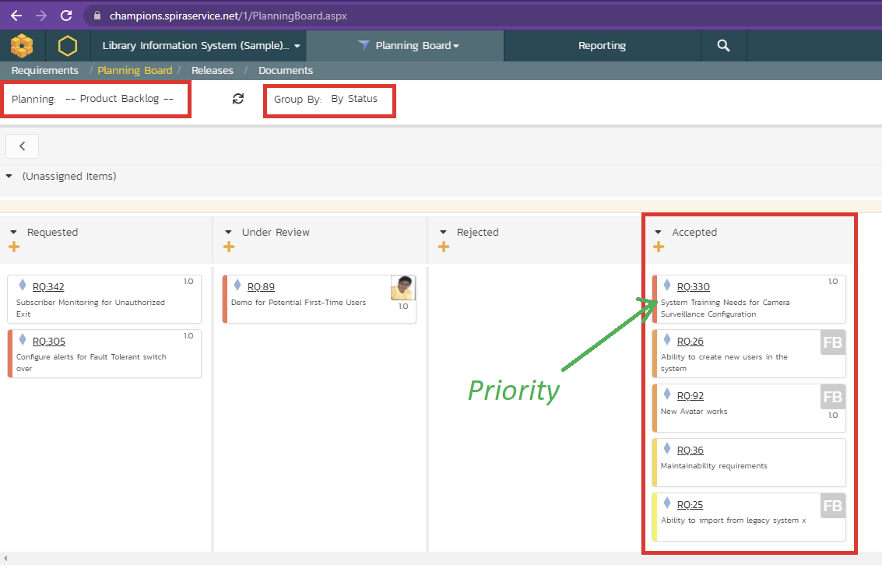Click the Spira orange logo icon
882x568 pixels.
click(x=21, y=46)
